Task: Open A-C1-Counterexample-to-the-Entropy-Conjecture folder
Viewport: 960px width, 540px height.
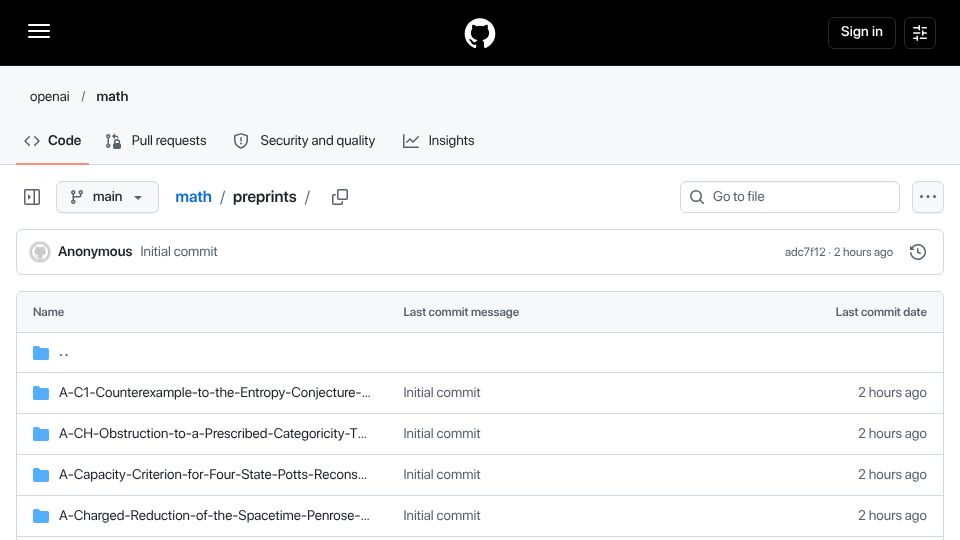Action: pyautogui.click(x=214, y=392)
